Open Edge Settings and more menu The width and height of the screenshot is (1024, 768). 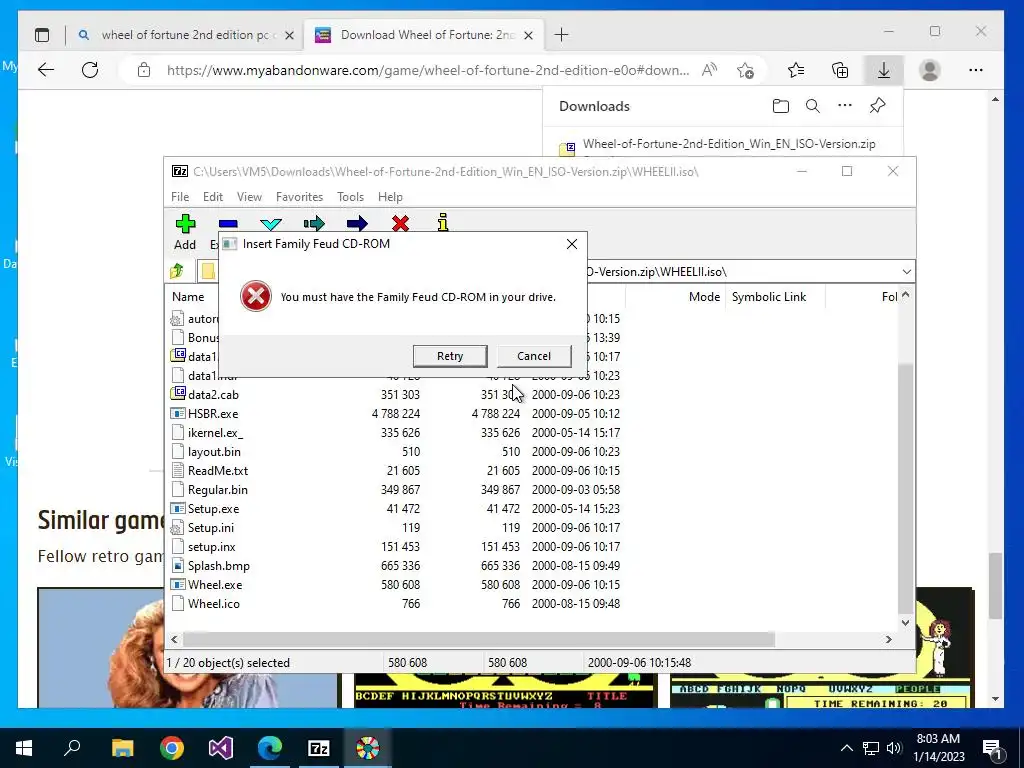pos(976,70)
